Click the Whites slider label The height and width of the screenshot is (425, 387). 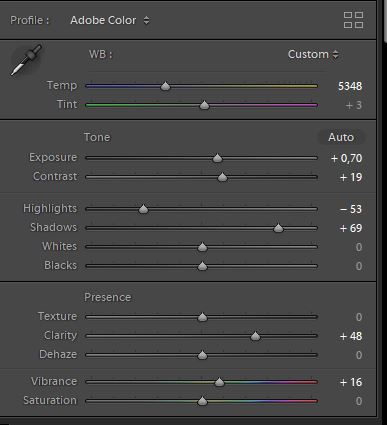click(x=59, y=246)
